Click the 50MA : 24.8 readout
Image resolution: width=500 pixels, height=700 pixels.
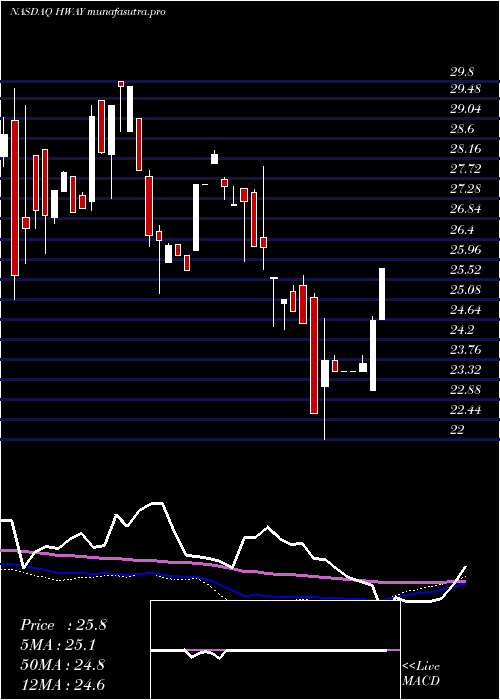(x=63, y=664)
